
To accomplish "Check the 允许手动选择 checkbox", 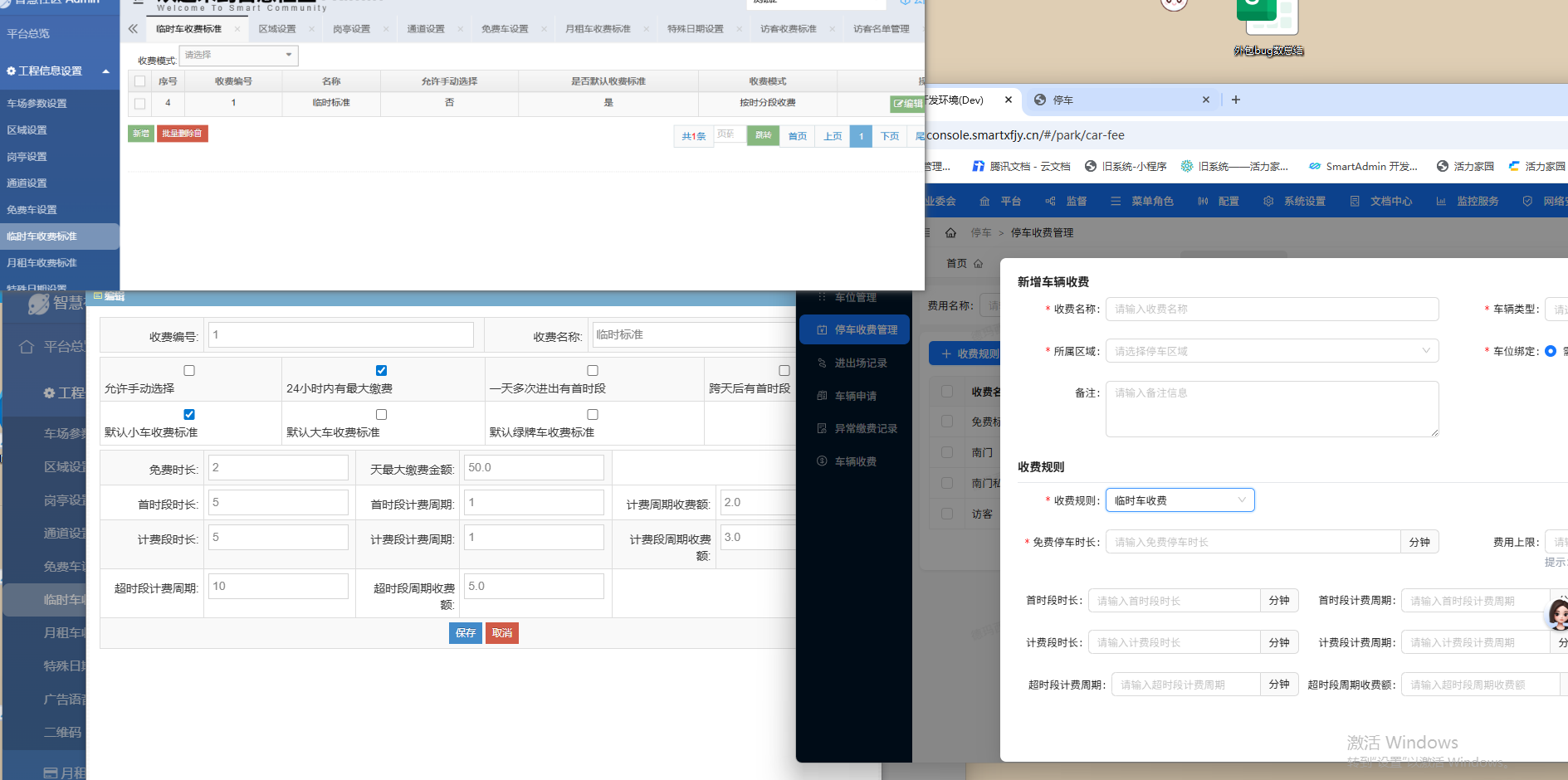I will tap(189, 371).
